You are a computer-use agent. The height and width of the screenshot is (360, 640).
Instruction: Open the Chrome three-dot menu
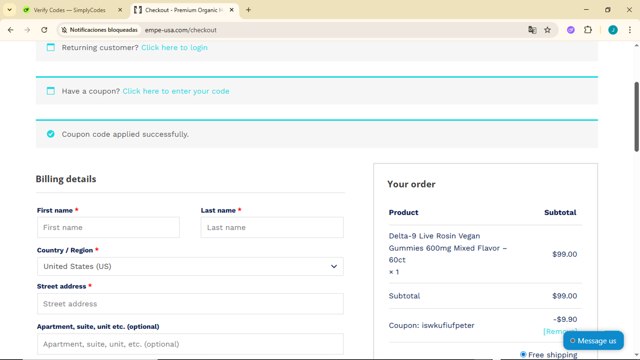click(630, 30)
